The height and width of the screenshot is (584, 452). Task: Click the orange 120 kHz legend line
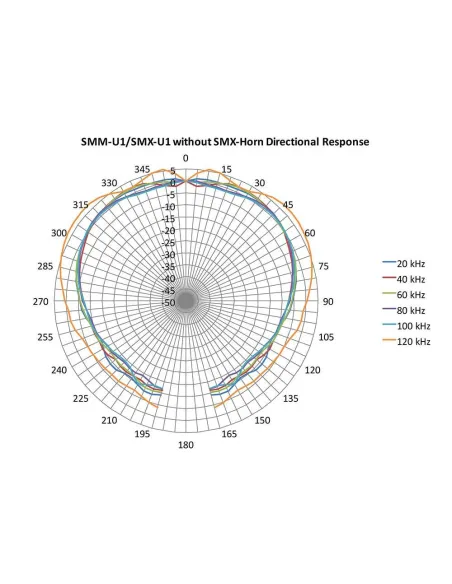389,340
